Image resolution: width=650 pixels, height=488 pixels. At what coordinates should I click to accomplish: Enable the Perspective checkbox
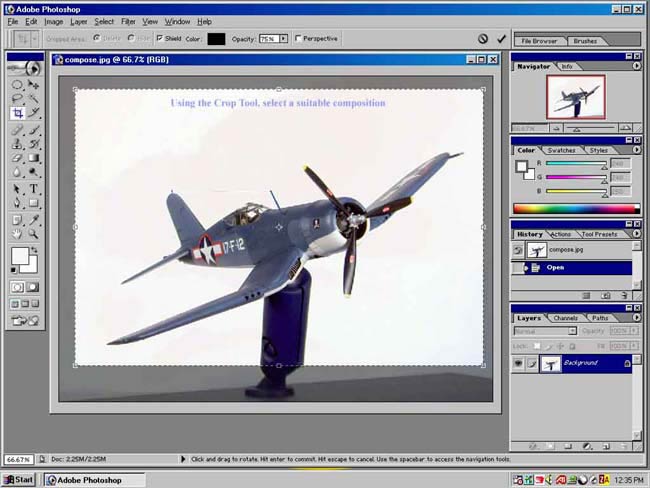tap(298, 38)
